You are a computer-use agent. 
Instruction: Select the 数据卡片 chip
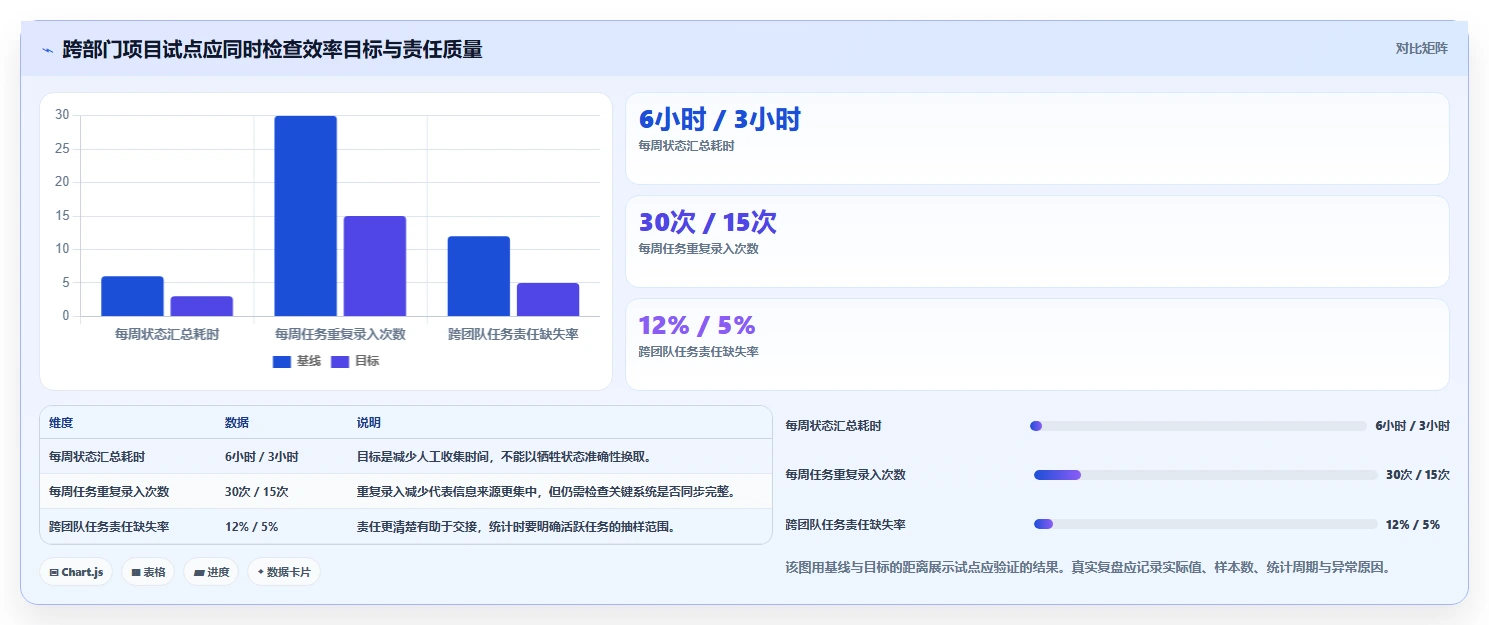click(x=284, y=572)
